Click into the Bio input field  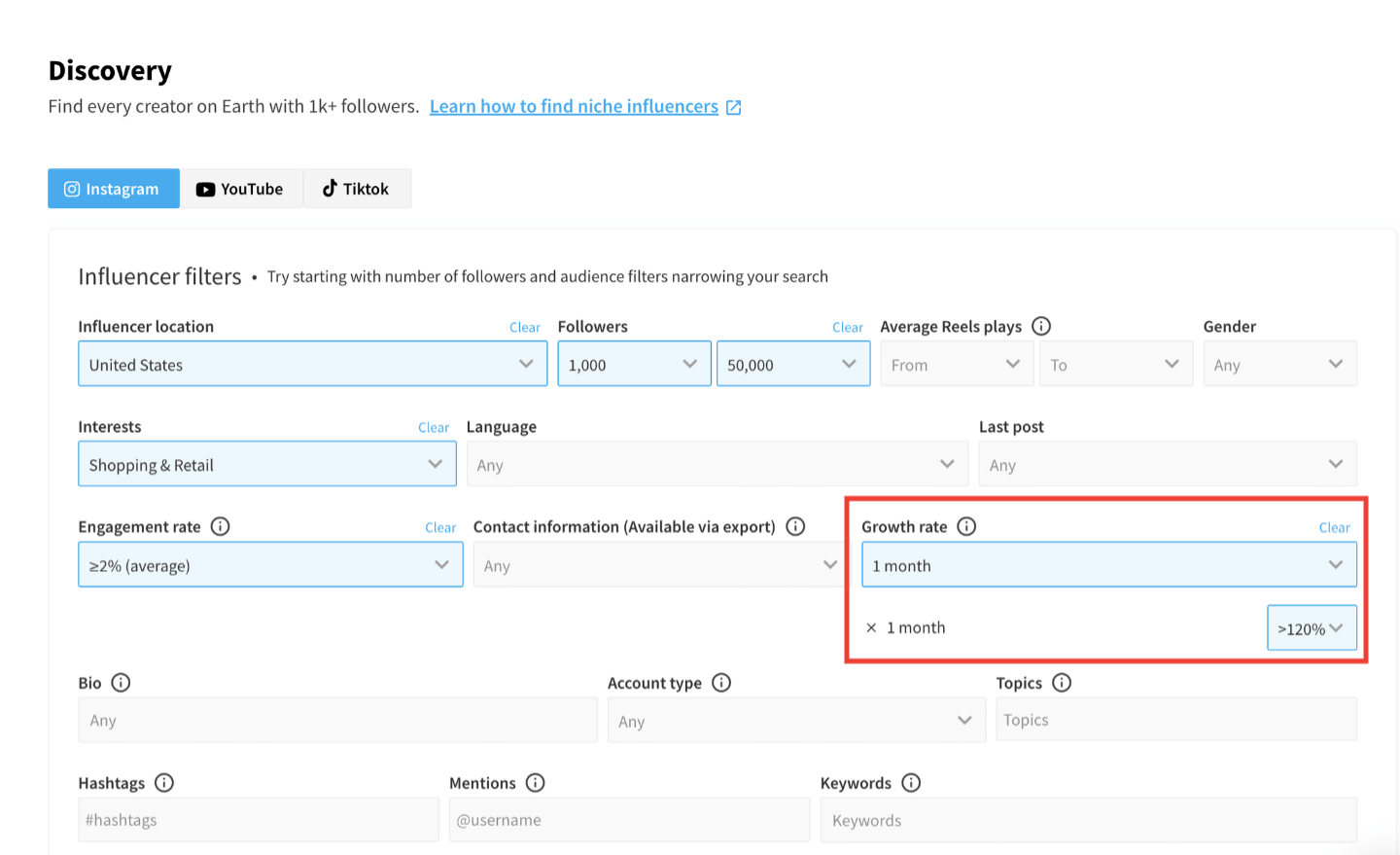(x=337, y=720)
